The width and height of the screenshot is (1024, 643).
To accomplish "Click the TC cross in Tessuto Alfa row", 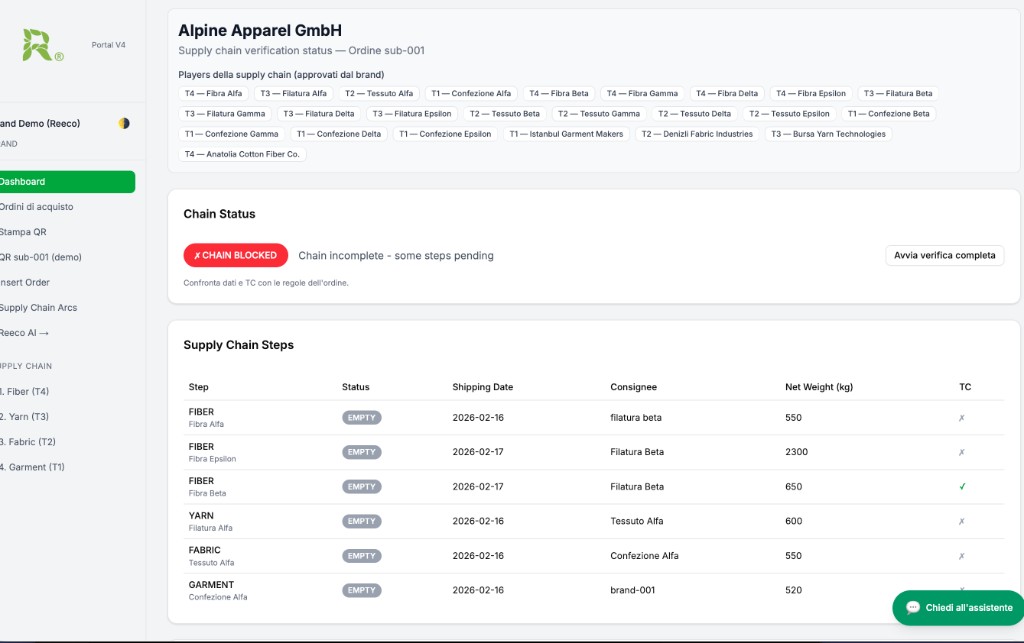I will click(x=961, y=556).
